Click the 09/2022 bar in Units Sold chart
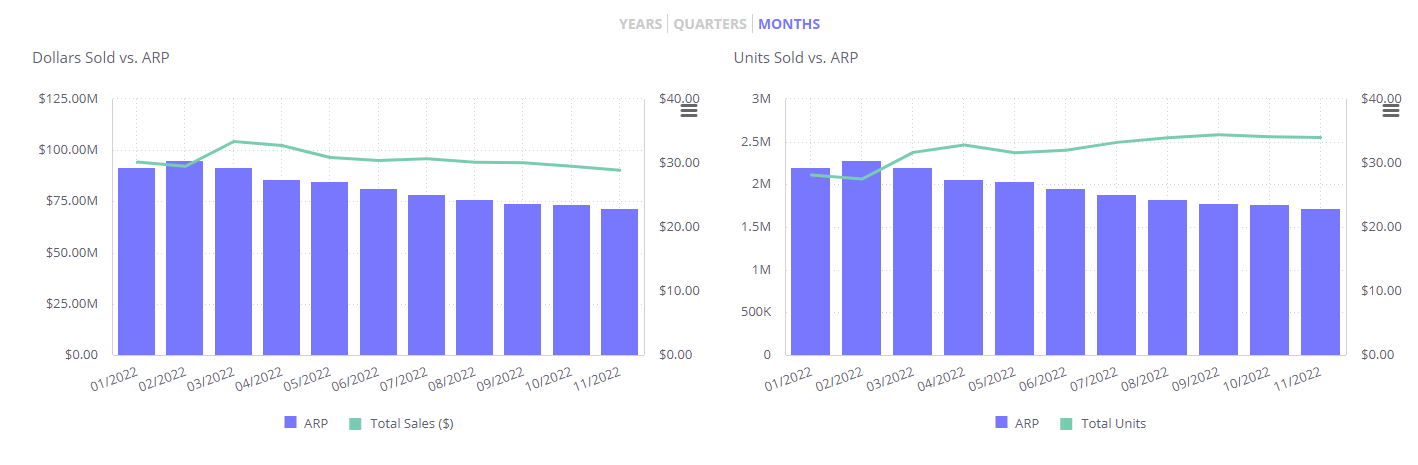The width and height of the screenshot is (1418, 465). (1218, 282)
